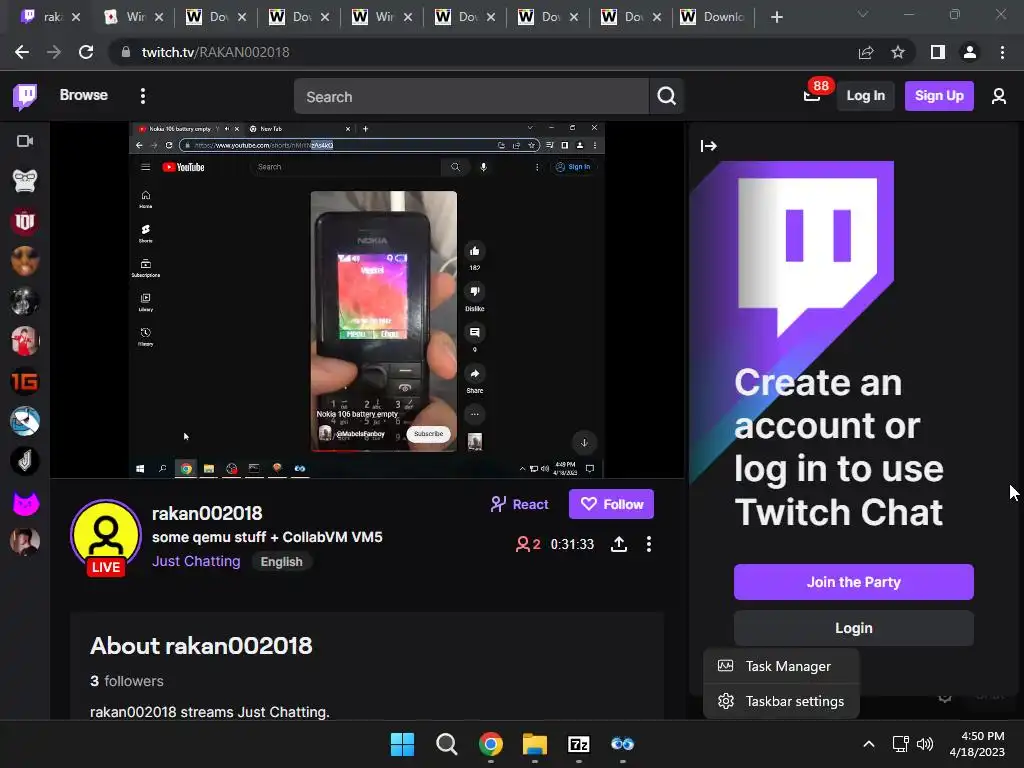Image resolution: width=1024 pixels, height=768 pixels.
Task: Open File Explorer from the taskbar
Action: (535, 744)
